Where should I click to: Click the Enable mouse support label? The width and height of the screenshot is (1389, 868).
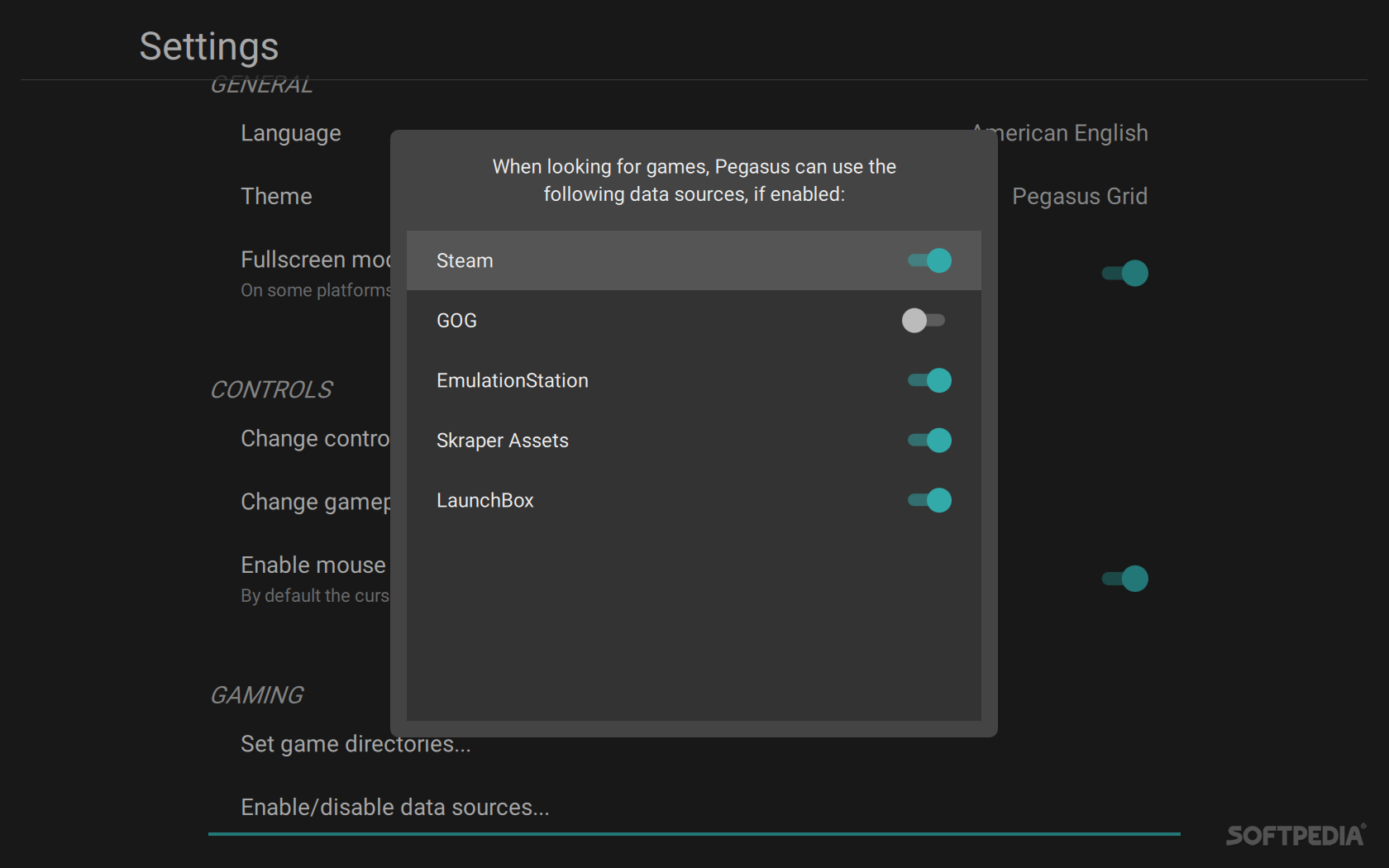[313, 565]
